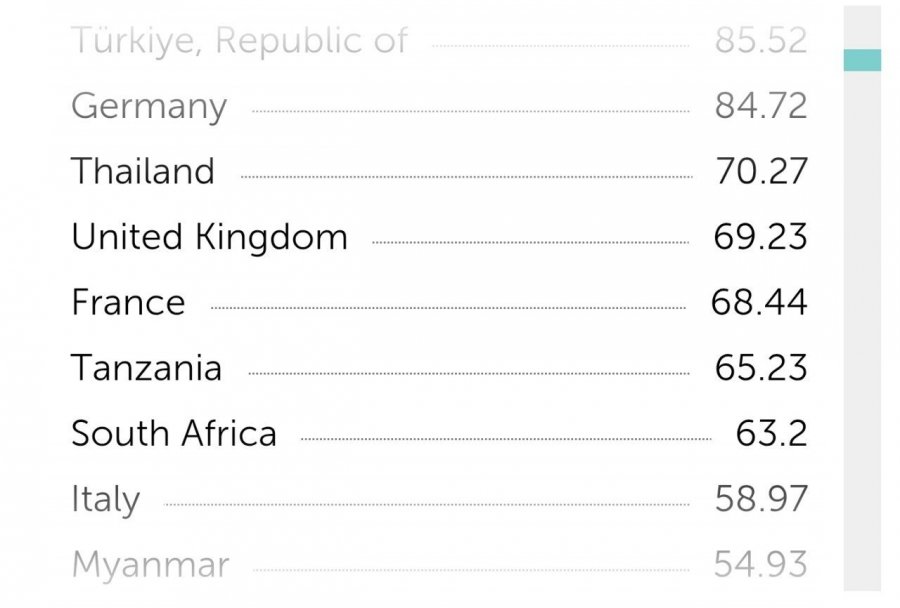Click the South Africa label
Screen dimensions: 900x608
pos(174,434)
